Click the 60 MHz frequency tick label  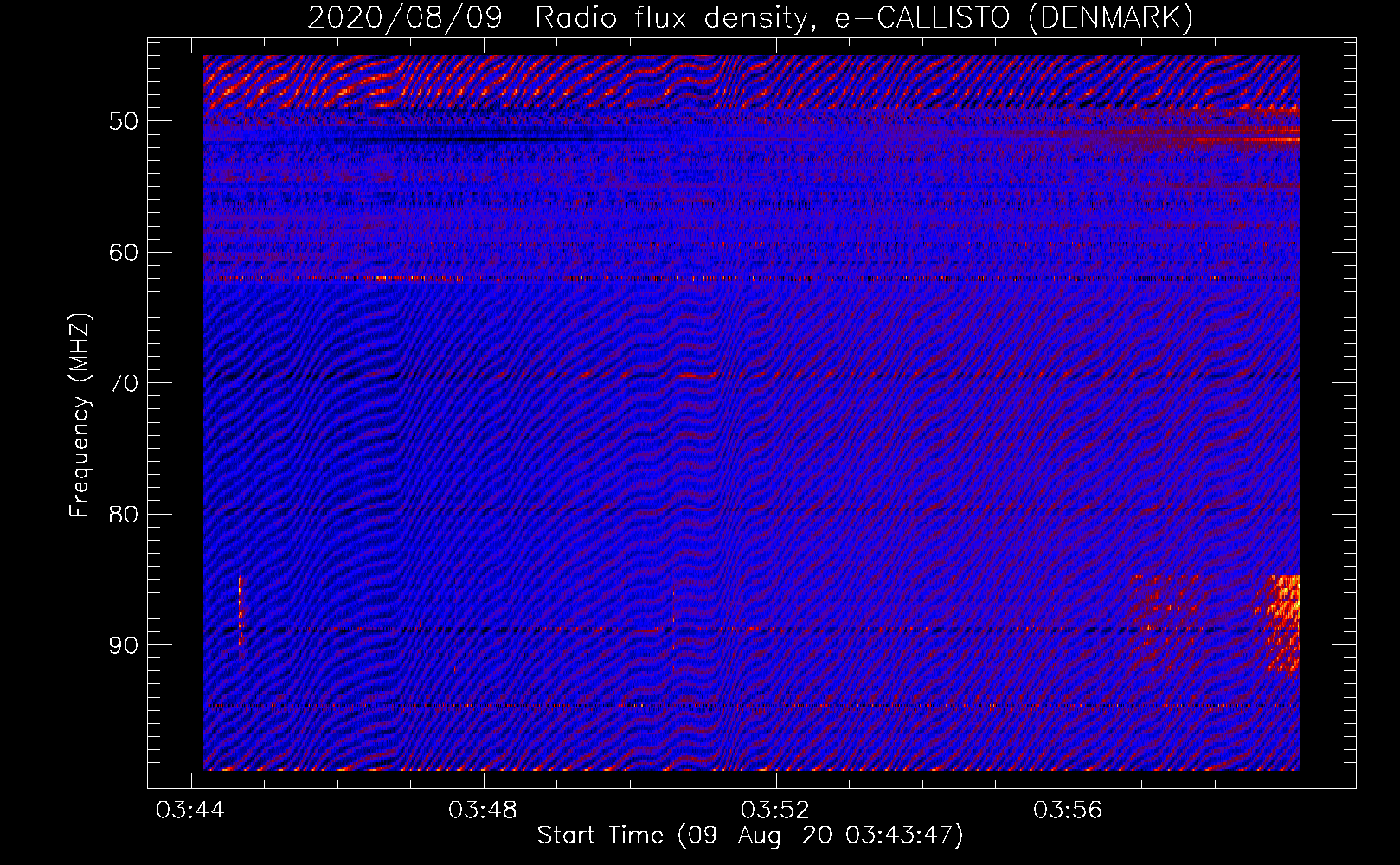pos(123,253)
